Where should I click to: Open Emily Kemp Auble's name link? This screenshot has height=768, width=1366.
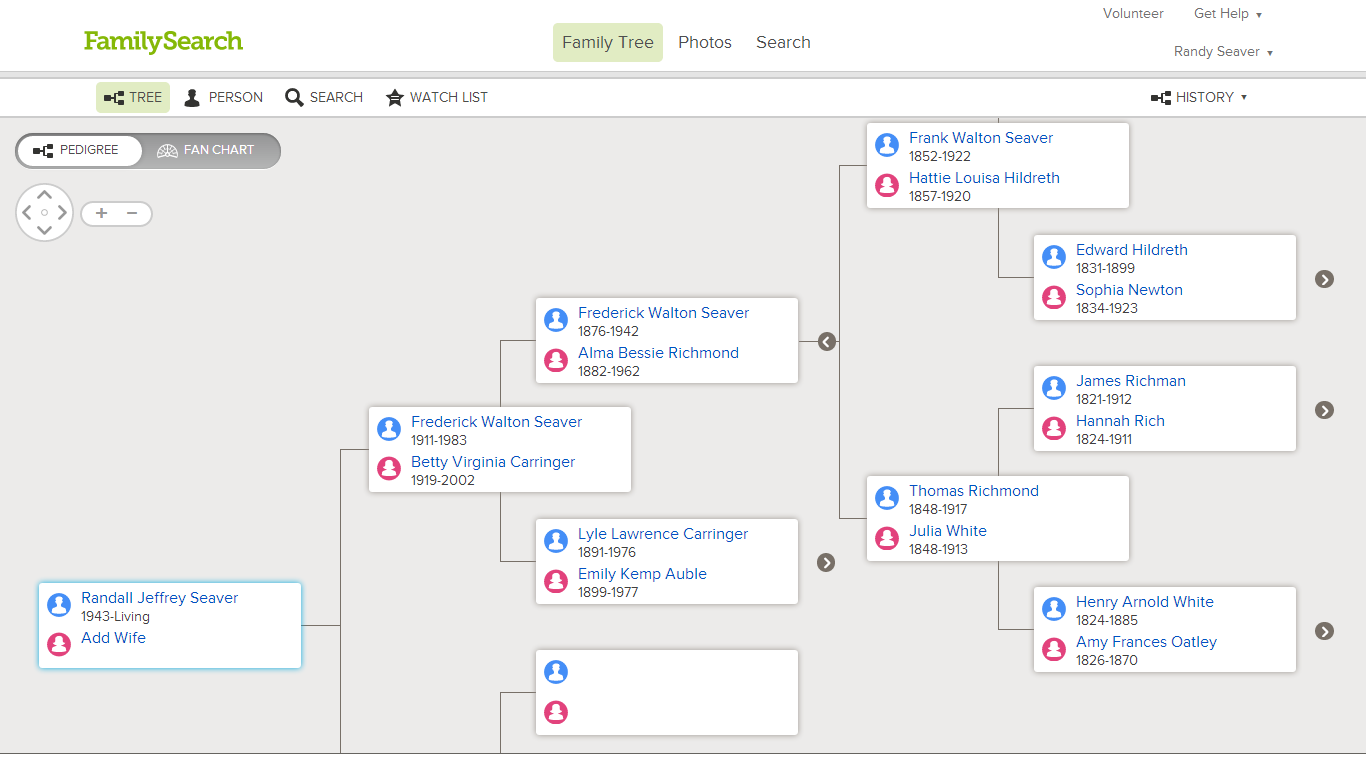tap(642, 574)
